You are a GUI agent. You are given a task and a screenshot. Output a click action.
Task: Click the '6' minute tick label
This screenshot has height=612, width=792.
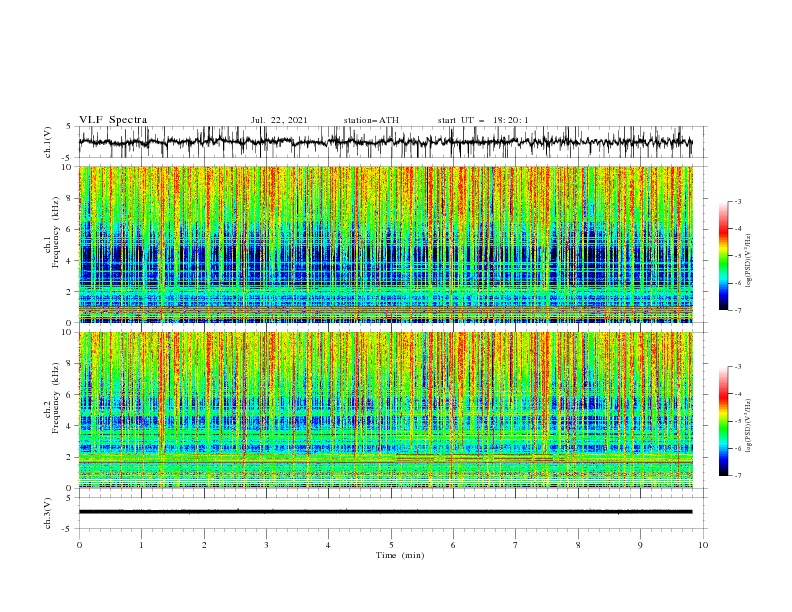[453, 545]
